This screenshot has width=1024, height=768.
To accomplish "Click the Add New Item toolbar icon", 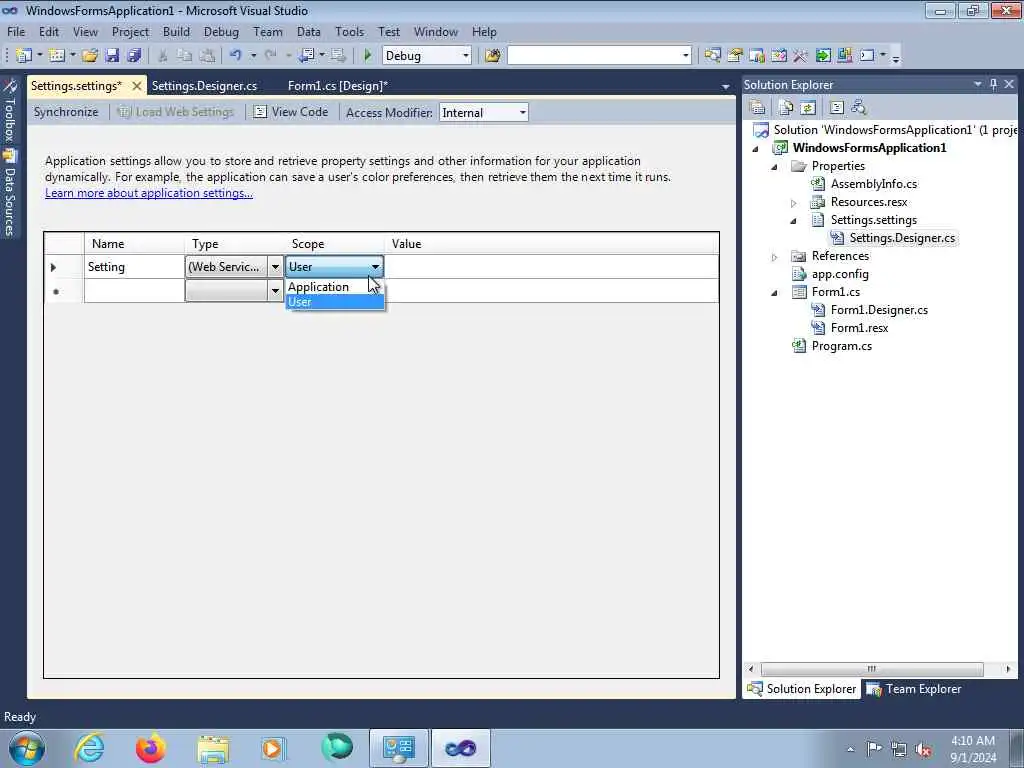I will tap(57, 56).
